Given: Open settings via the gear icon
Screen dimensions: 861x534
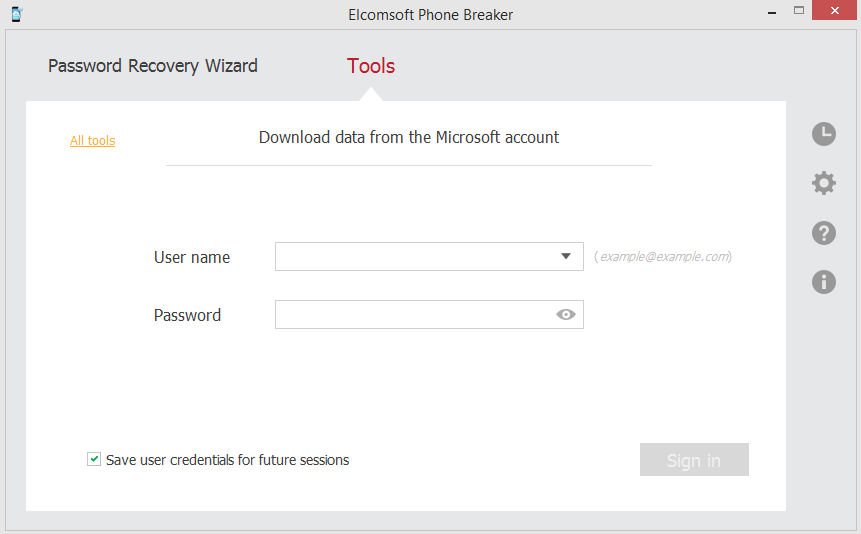Looking at the screenshot, I should [x=824, y=183].
